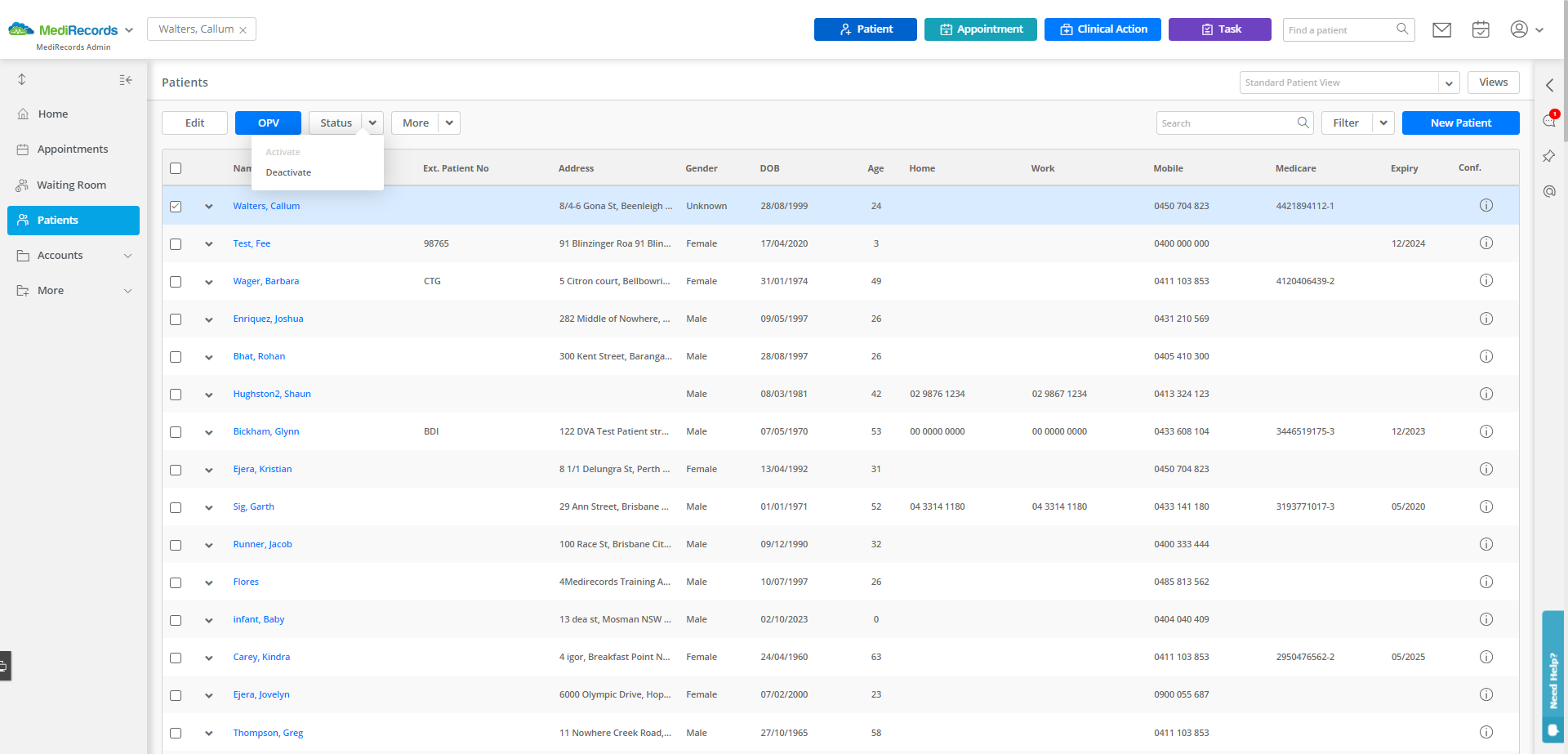Open the MediRecords practice switcher chevron
This screenshot has height=754, width=1568.
point(129,30)
